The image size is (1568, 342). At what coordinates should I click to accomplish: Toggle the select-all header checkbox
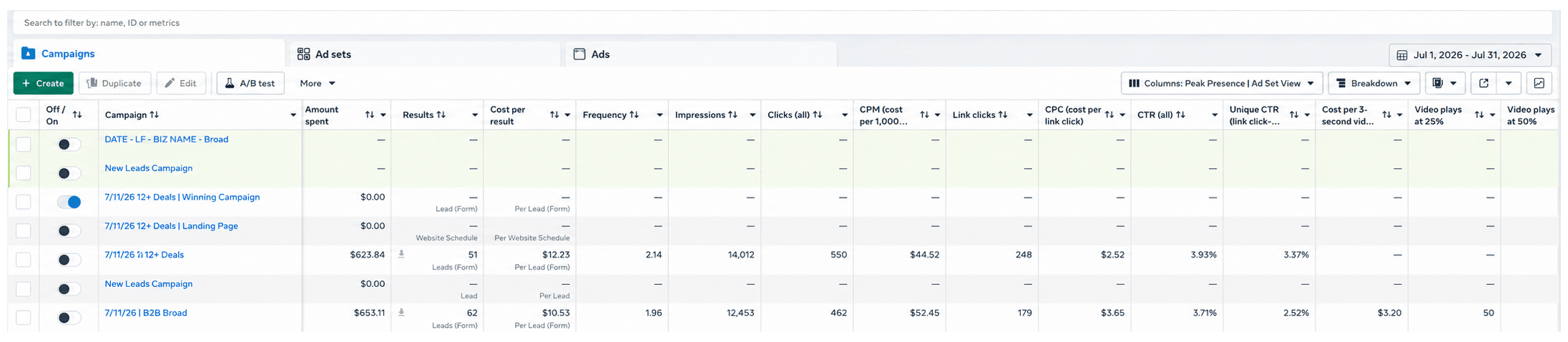click(24, 115)
